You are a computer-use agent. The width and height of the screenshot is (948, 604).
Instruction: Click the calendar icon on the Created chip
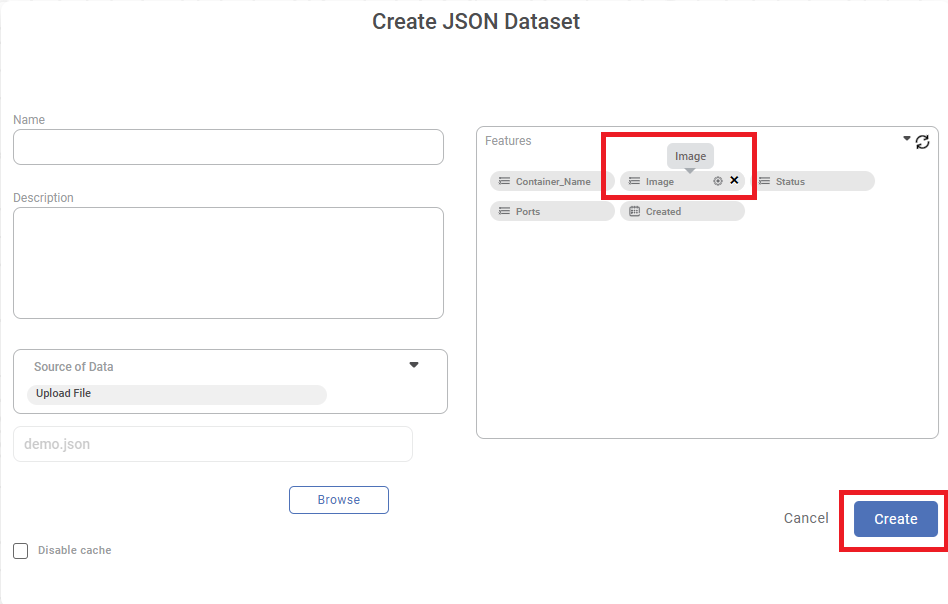coord(634,211)
